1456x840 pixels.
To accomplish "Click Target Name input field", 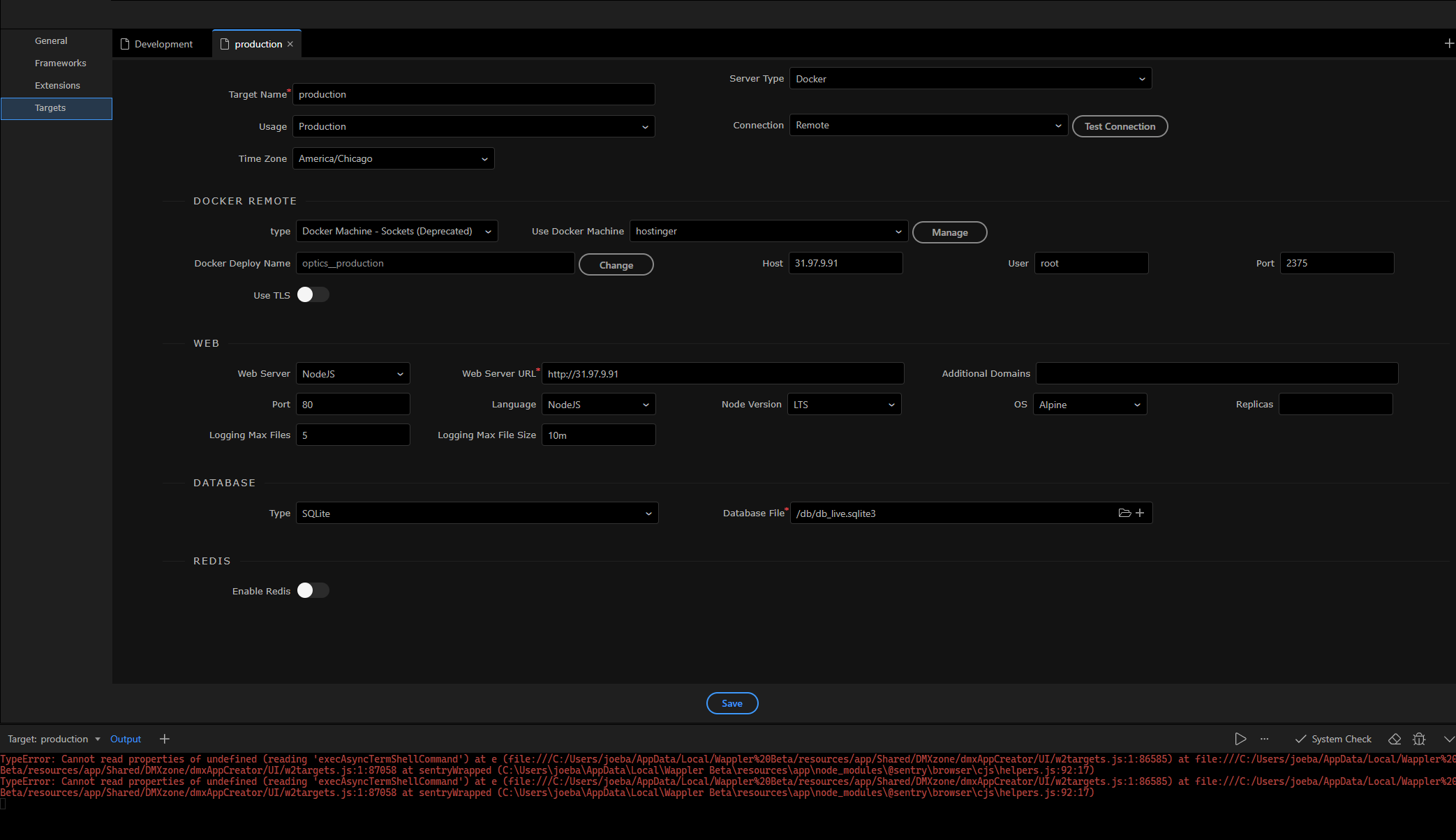I will (473, 94).
